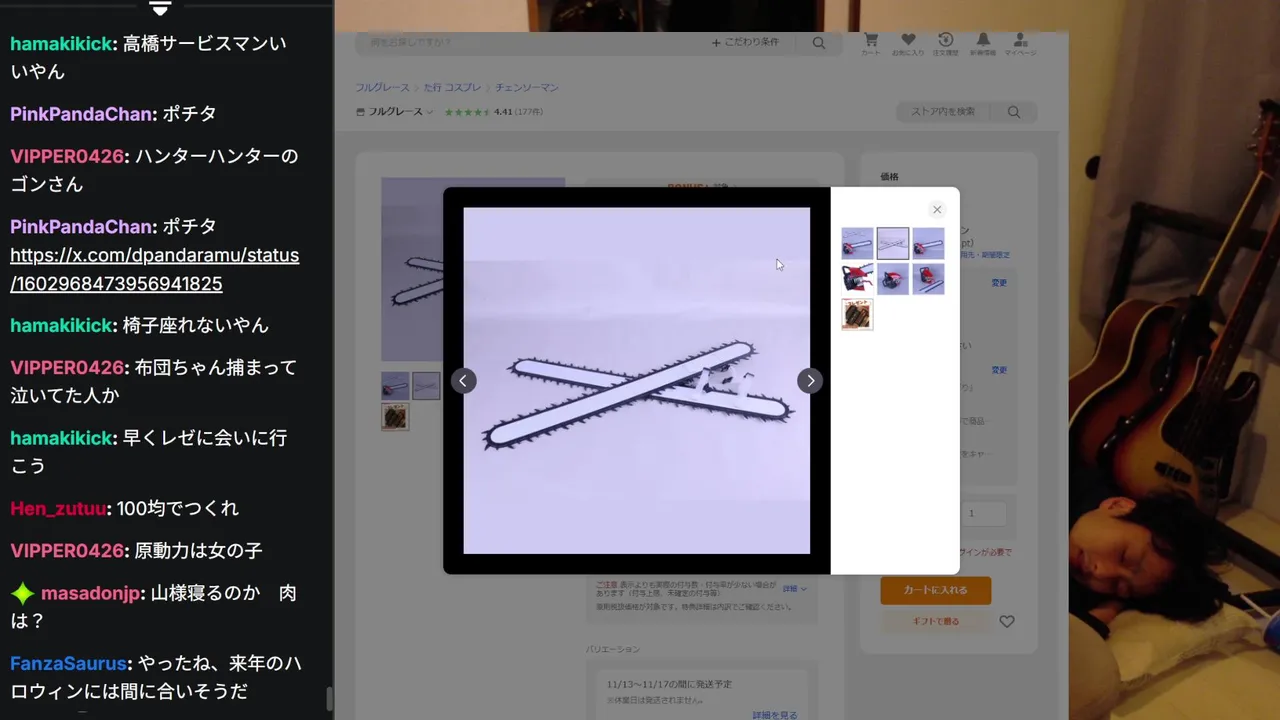The image size is (1280, 720).
Task: Click the upper 変更 link
Action: tap(999, 283)
